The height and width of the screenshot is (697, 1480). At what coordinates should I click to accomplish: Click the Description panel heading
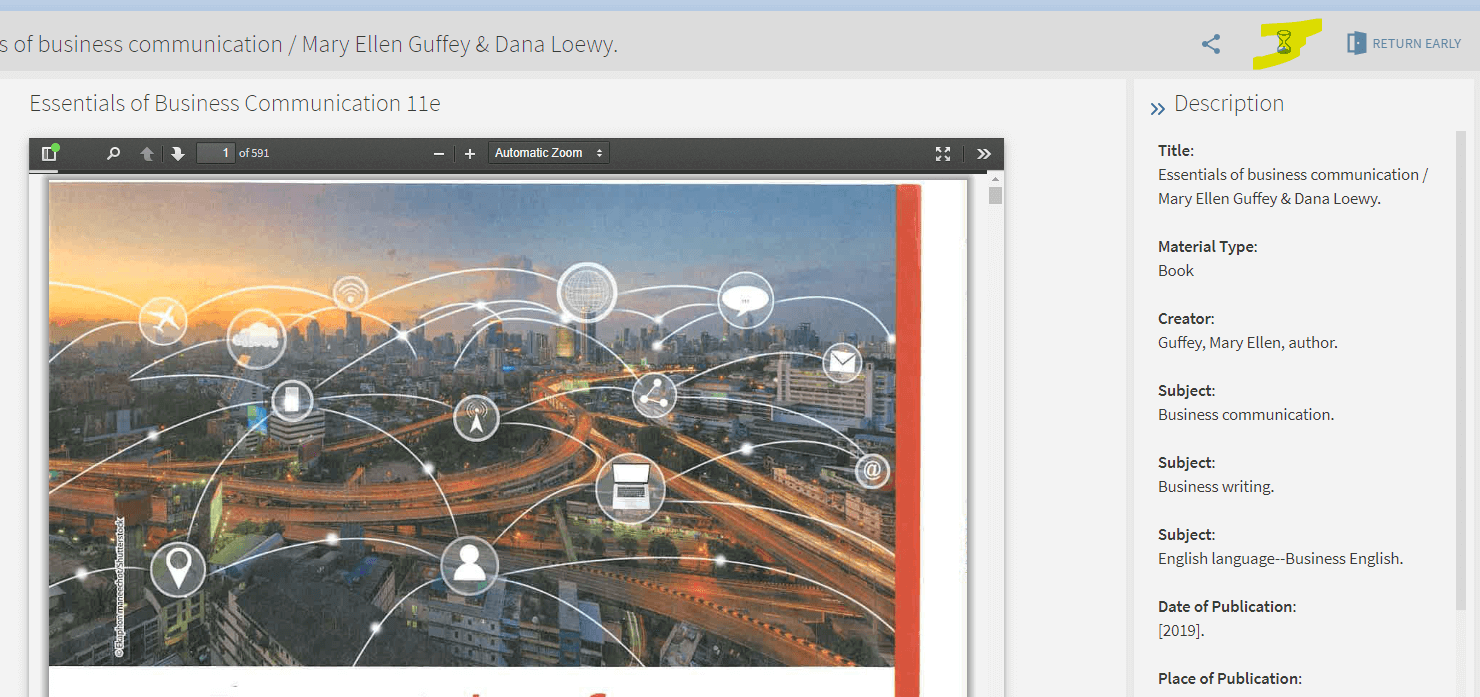[x=1228, y=104]
